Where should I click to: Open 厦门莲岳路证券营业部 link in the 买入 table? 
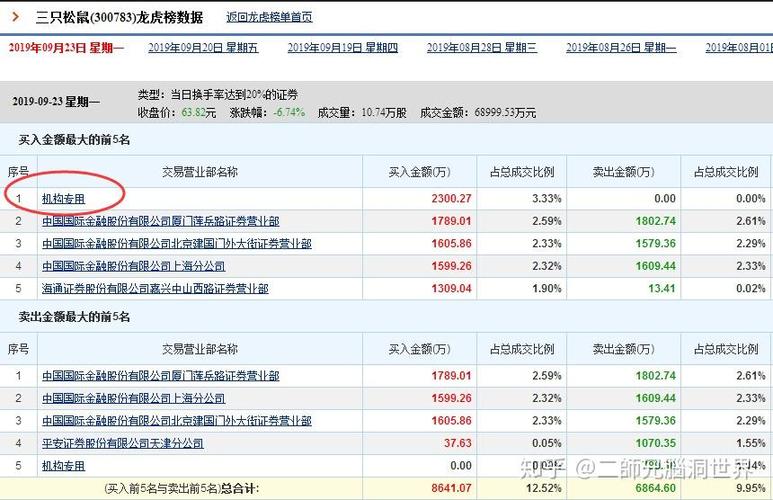coord(161,221)
